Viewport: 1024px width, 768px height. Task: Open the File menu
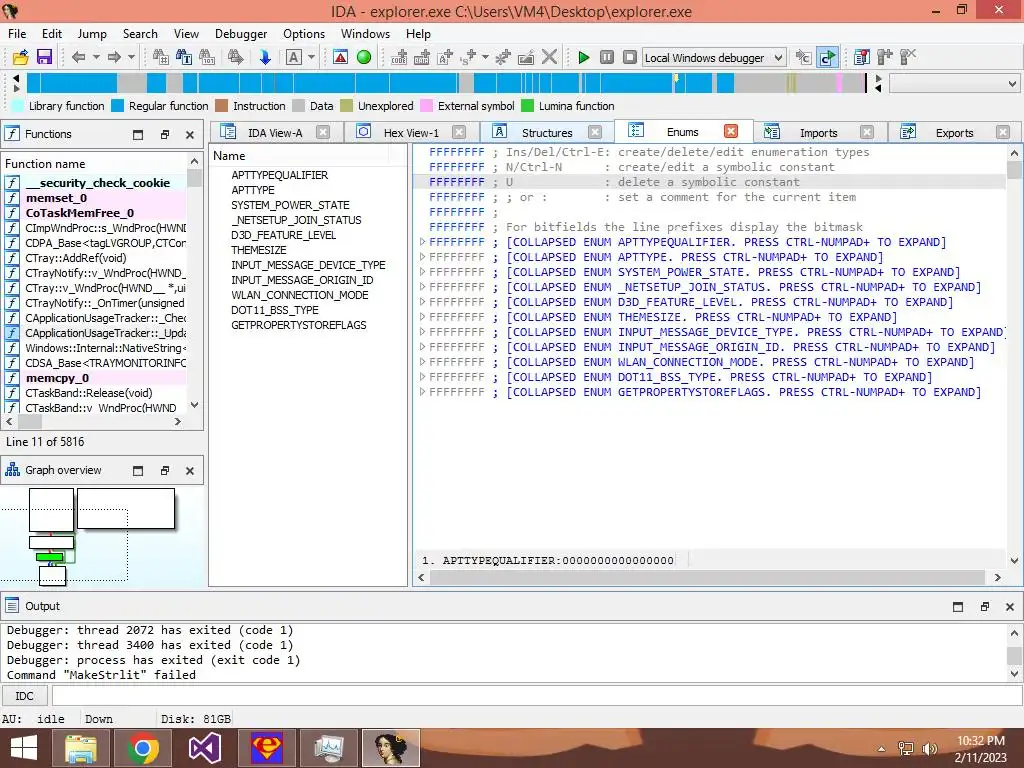pos(17,34)
